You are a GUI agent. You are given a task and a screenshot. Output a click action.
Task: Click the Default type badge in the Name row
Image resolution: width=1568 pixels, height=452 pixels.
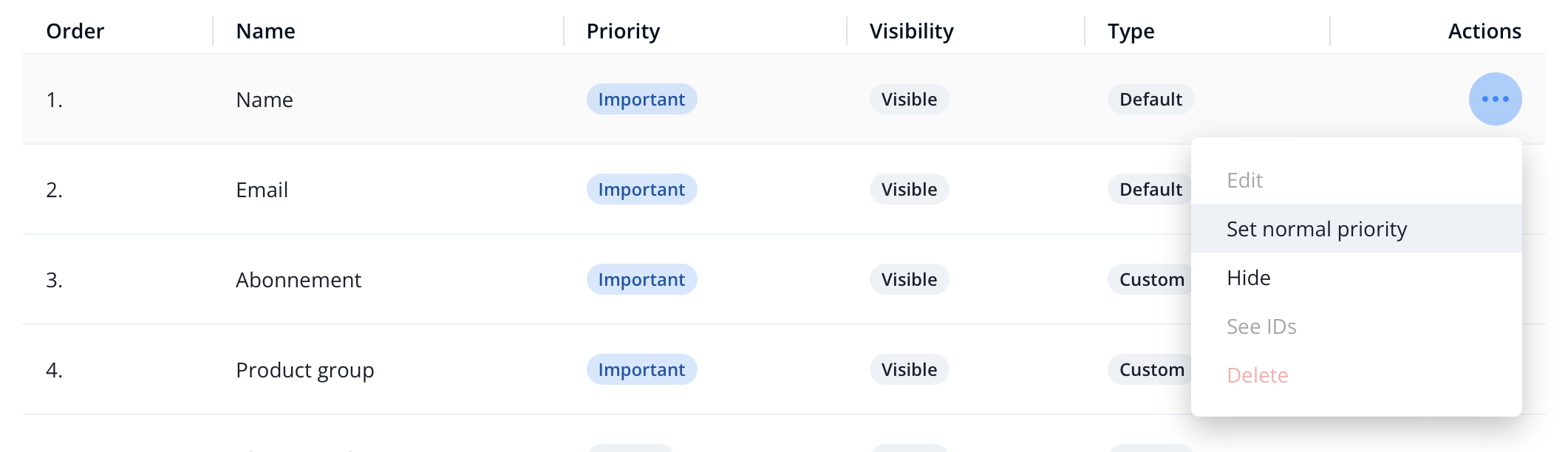pos(1150,99)
